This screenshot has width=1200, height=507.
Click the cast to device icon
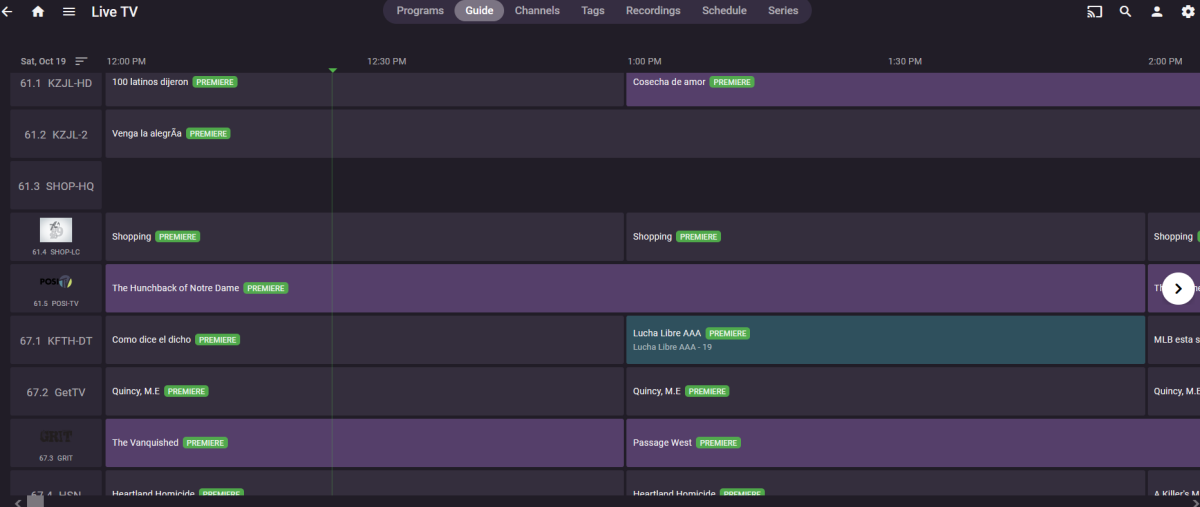1094,12
